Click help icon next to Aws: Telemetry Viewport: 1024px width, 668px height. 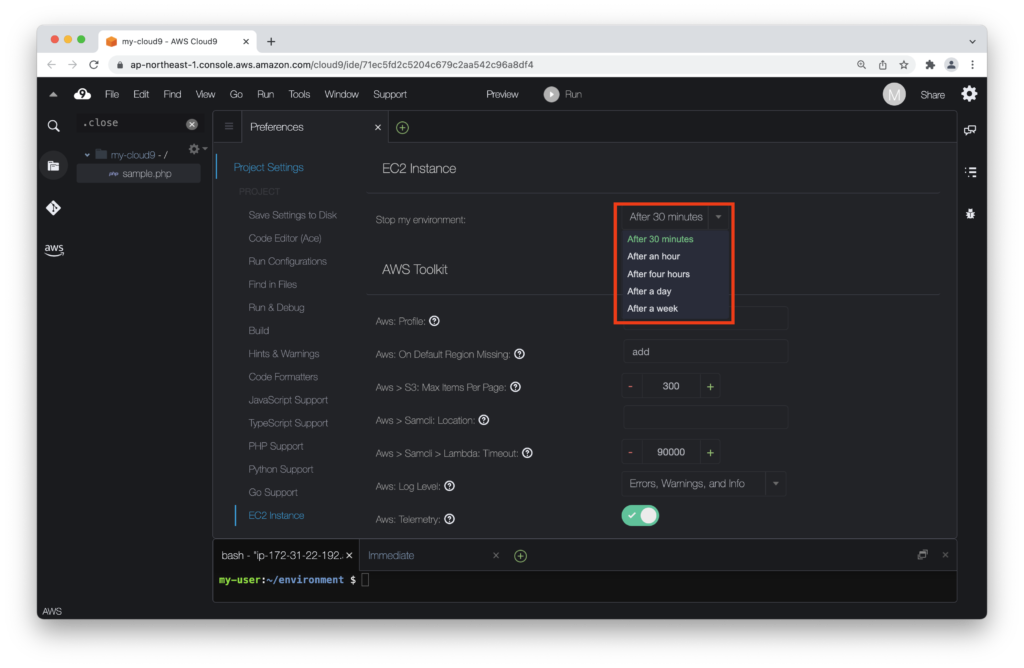[x=449, y=519]
